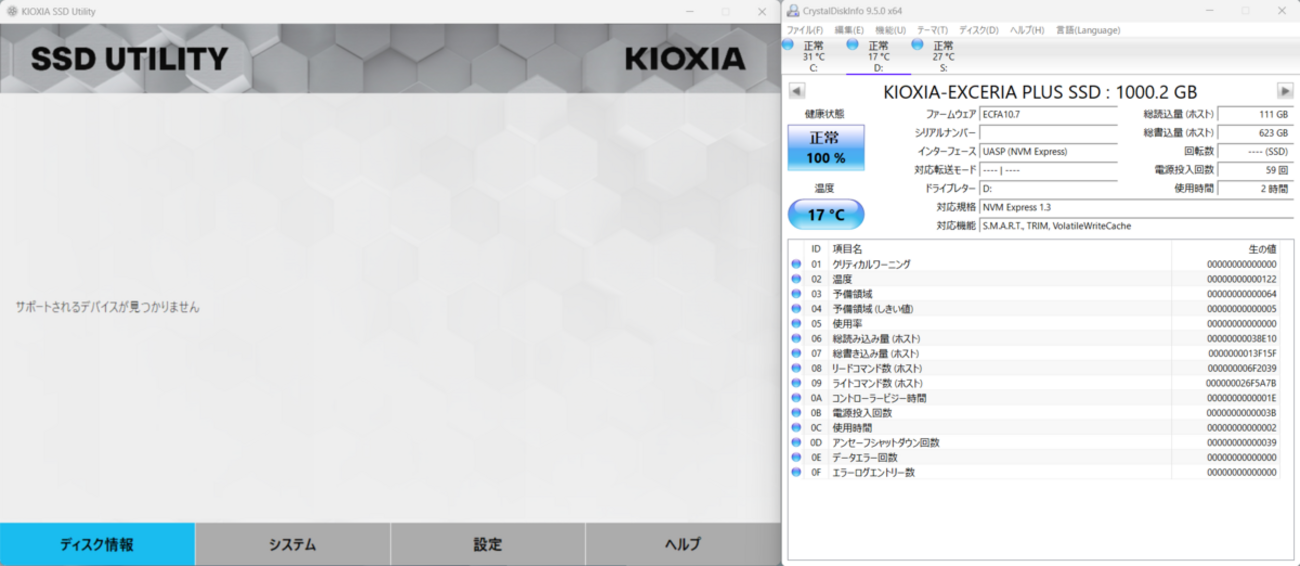Switch to 設定 tab in SSD Utility

click(x=487, y=544)
